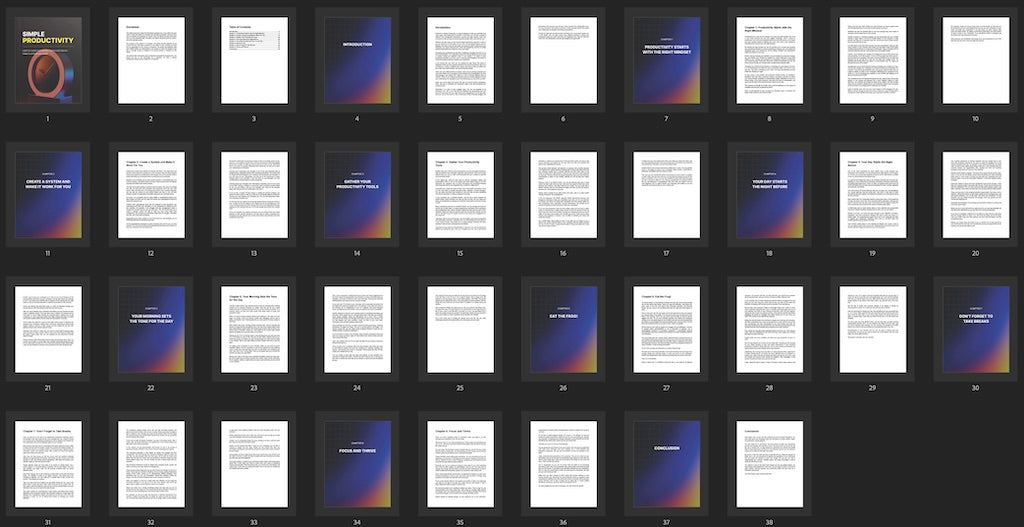
Task: Click the page 8 thumbnail with Chapter 1 text
Action: [769, 60]
